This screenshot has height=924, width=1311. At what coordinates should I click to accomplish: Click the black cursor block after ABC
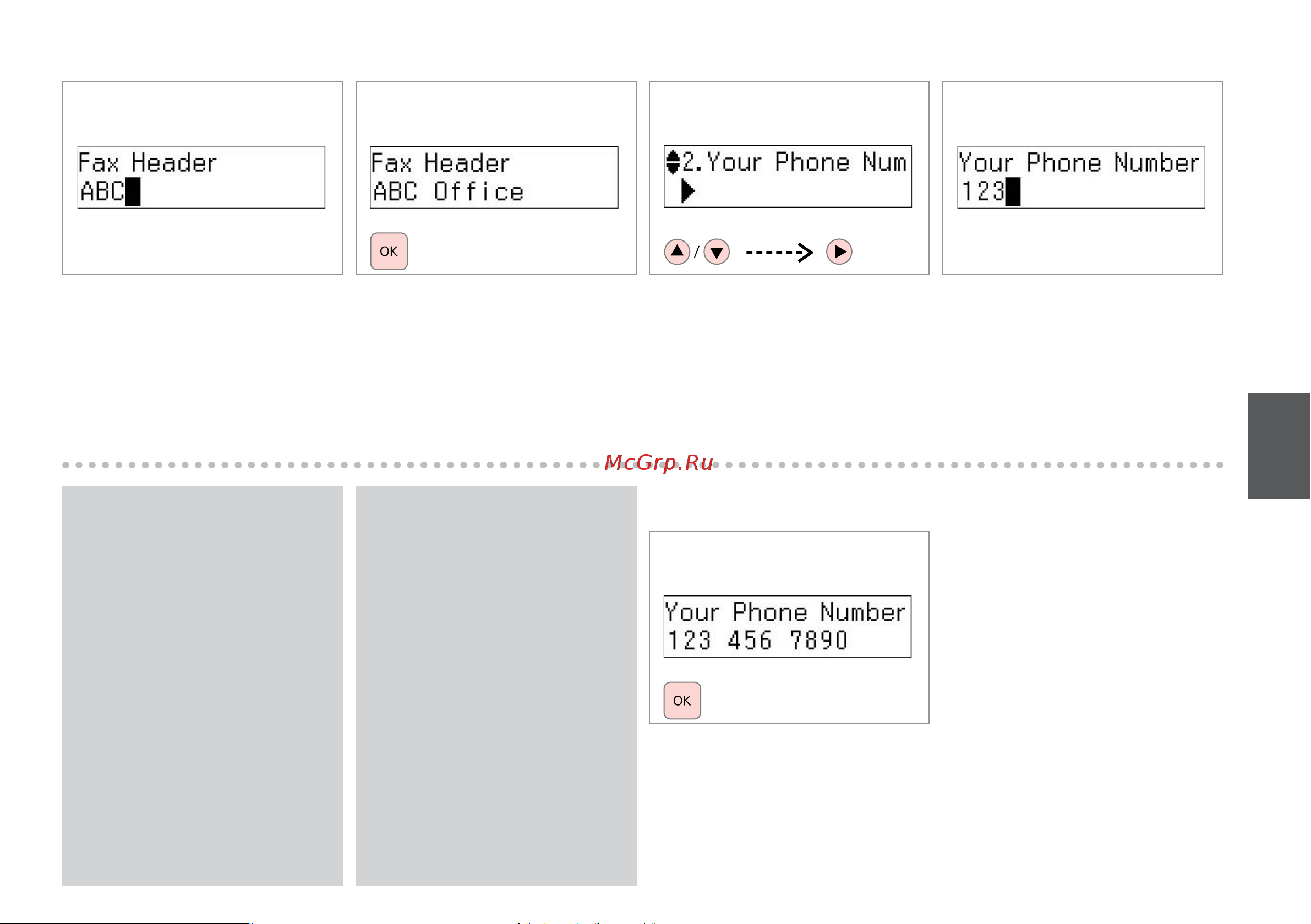point(133,192)
